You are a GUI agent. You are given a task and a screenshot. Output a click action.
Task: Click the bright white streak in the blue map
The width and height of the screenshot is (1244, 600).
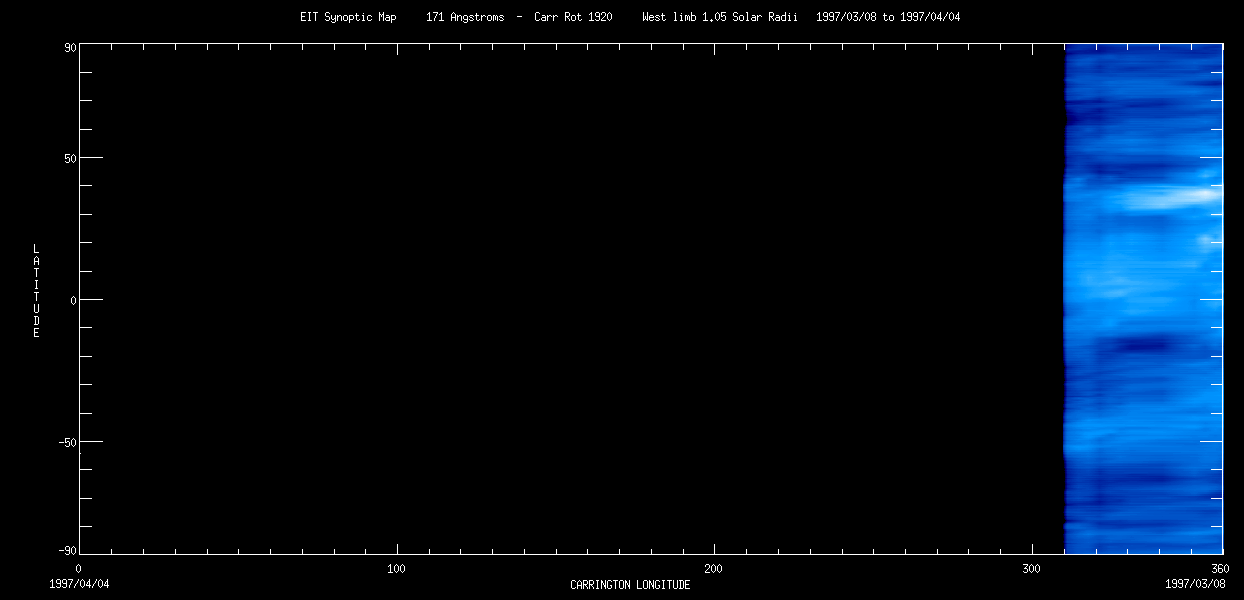1170,199
